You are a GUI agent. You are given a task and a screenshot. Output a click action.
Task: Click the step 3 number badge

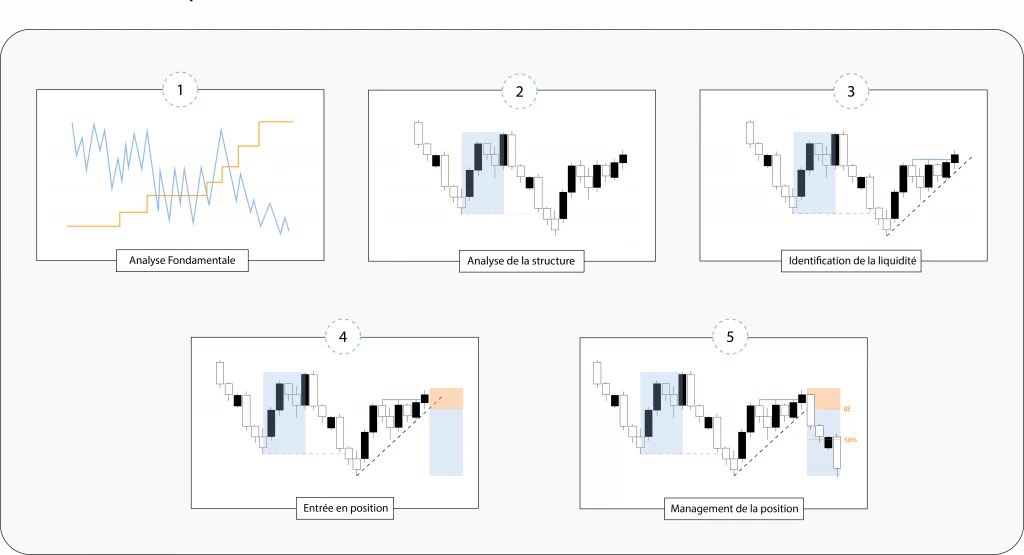tap(850, 91)
